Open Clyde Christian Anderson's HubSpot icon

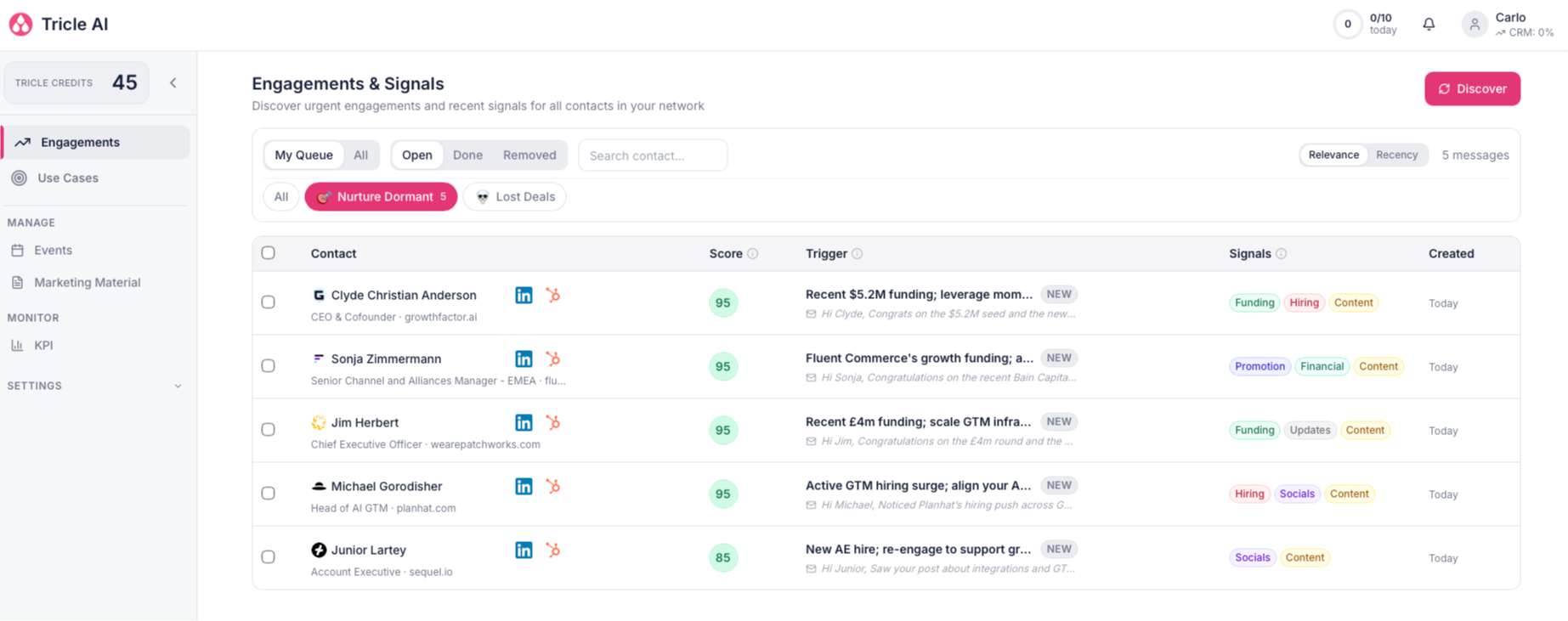click(x=553, y=295)
